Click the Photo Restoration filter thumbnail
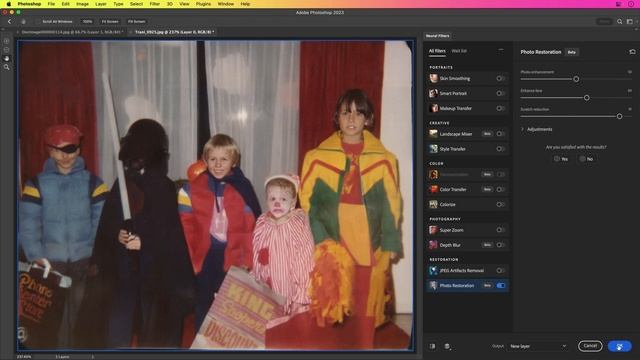 pyautogui.click(x=433, y=285)
